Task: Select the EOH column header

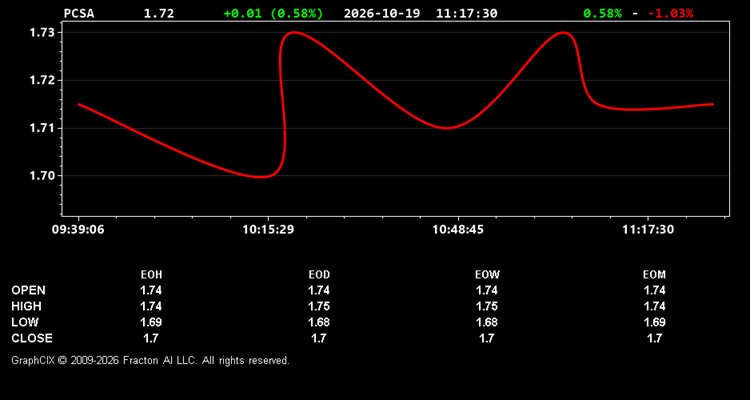Action: (x=151, y=275)
